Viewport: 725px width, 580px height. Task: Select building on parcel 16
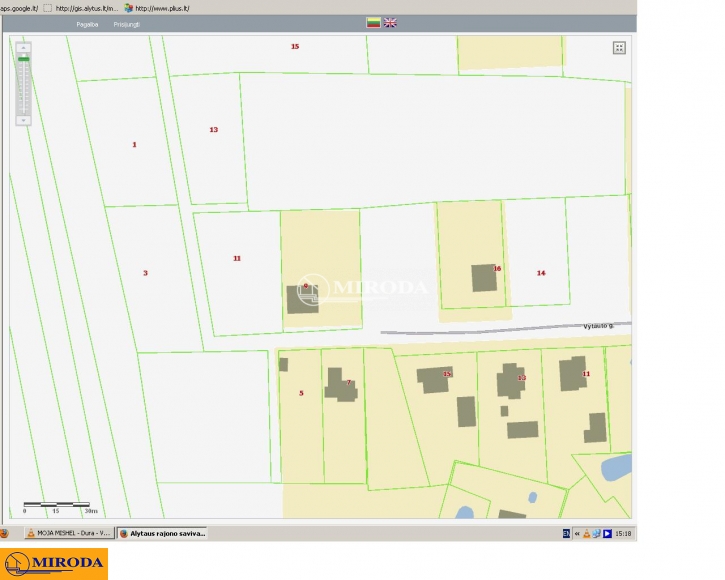tap(484, 277)
